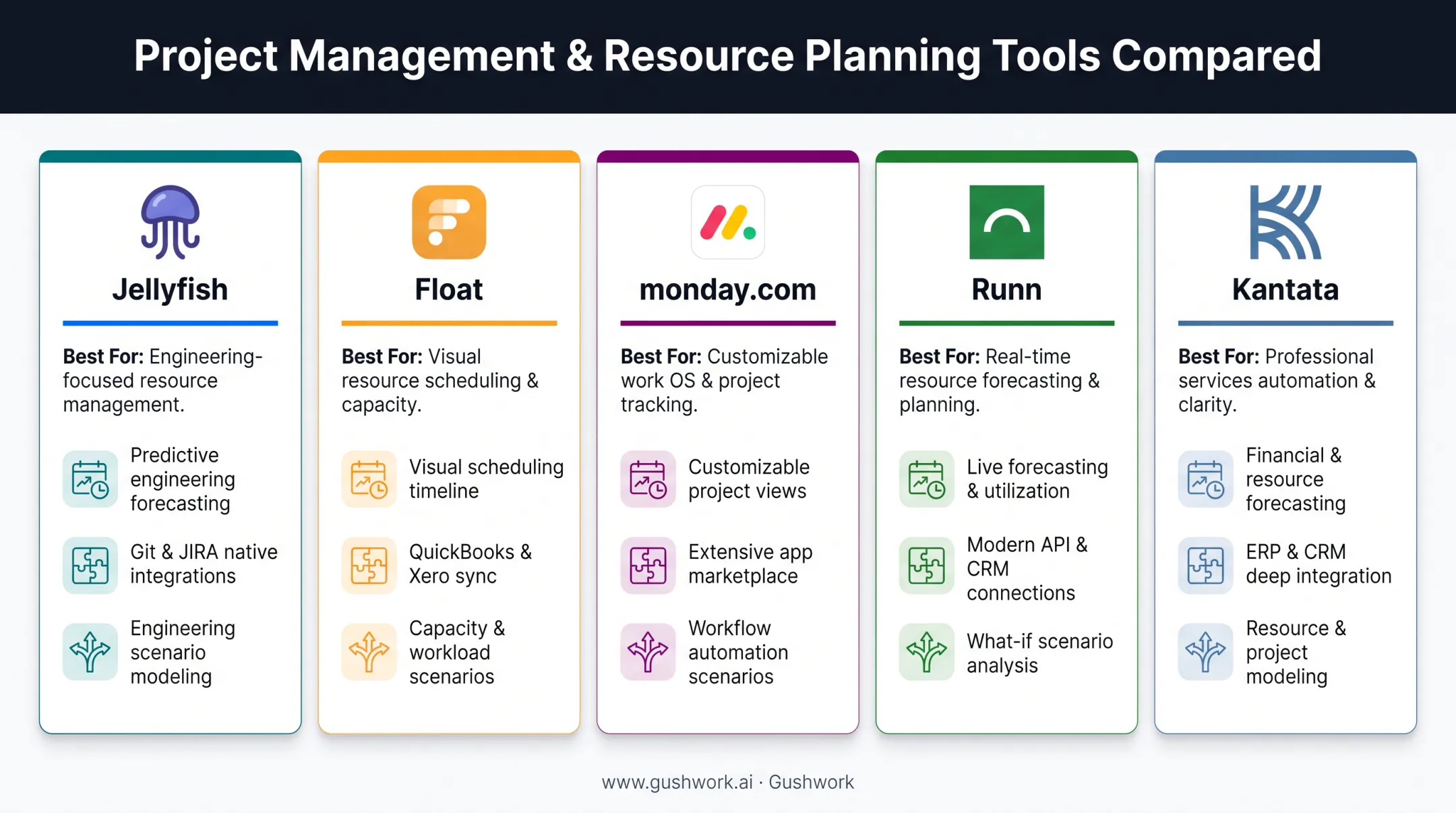Click calendar icon beside Live forecasting & utilization
Image resolution: width=1456 pixels, height=813 pixels.
coord(927,479)
